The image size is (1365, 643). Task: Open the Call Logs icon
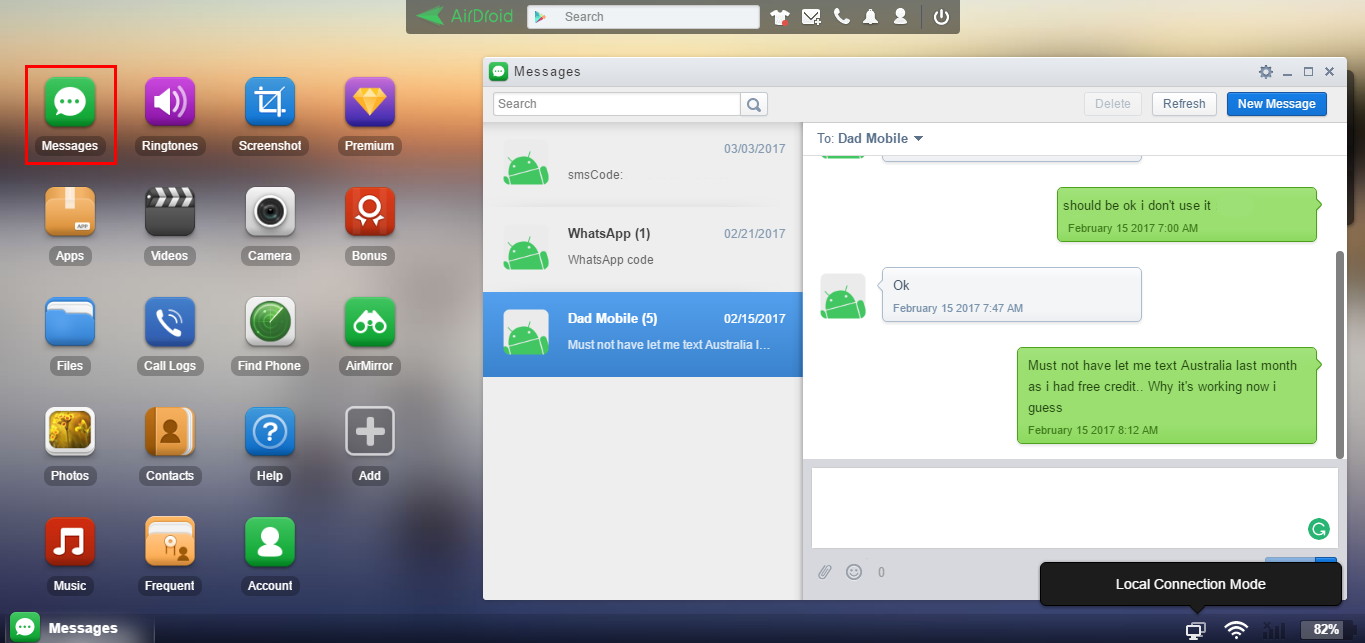(170, 322)
